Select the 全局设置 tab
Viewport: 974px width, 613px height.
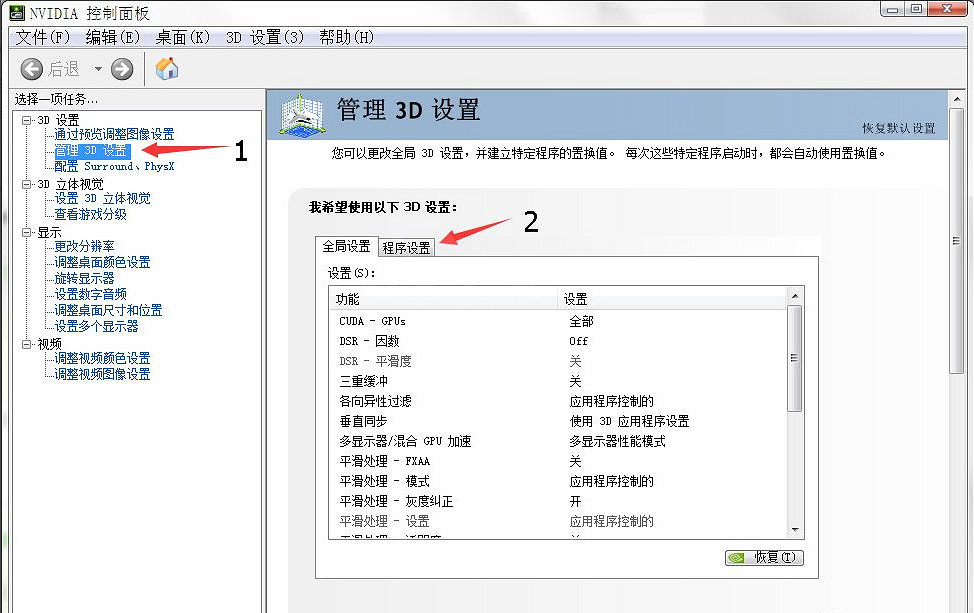click(346, 246)
